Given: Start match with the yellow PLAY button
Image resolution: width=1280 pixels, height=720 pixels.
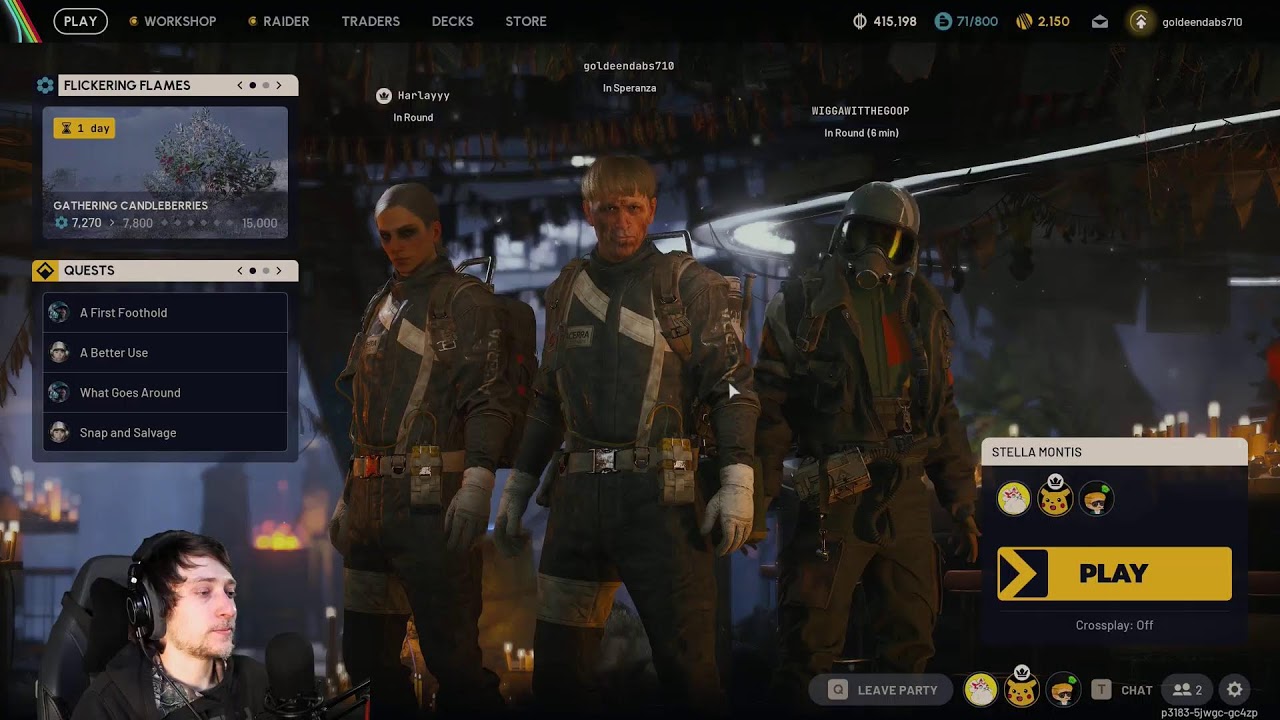Looking at the screenshot, I should tap(1114, 574).
